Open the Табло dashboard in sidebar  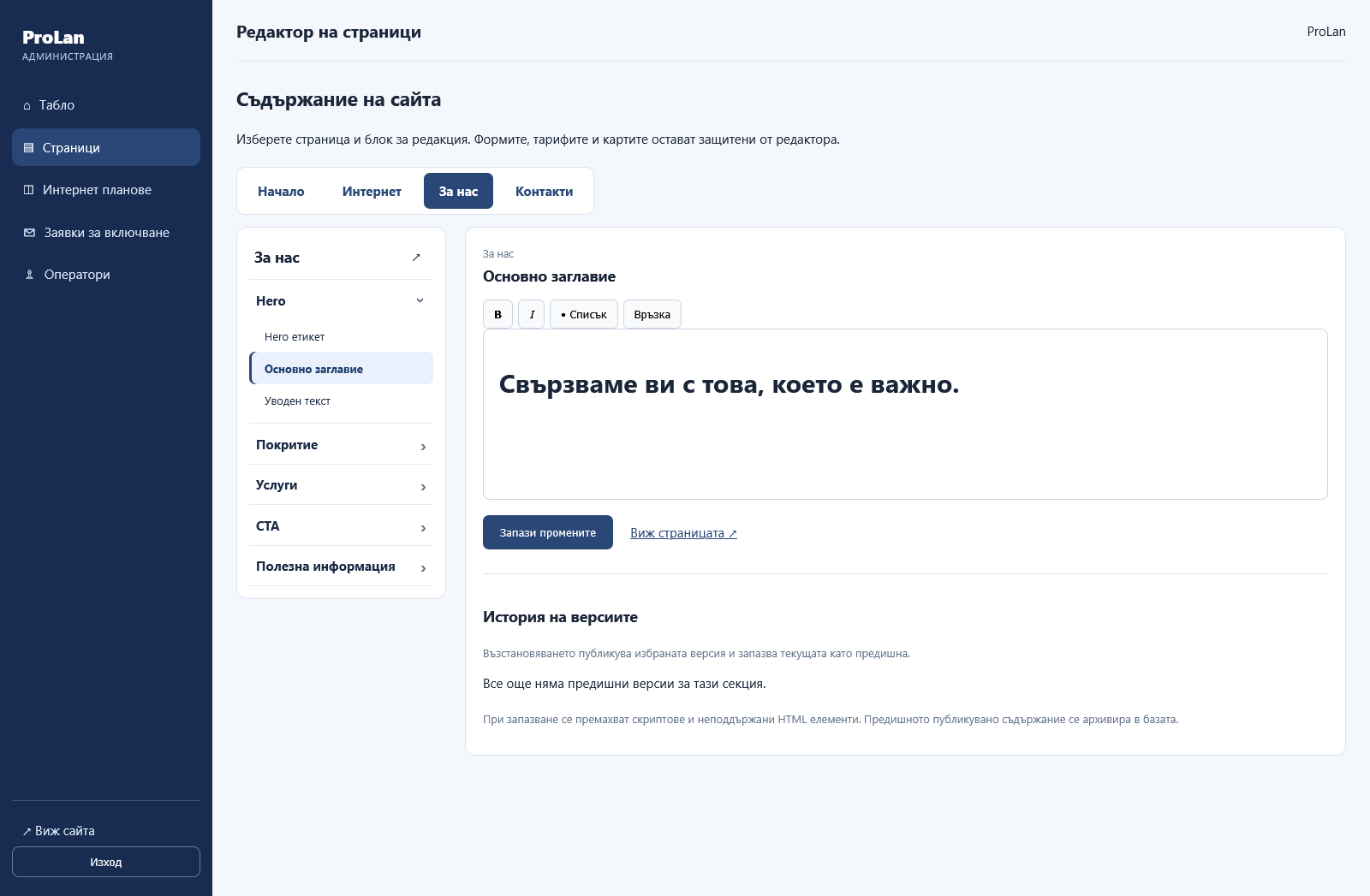click(x=106, y=105)
